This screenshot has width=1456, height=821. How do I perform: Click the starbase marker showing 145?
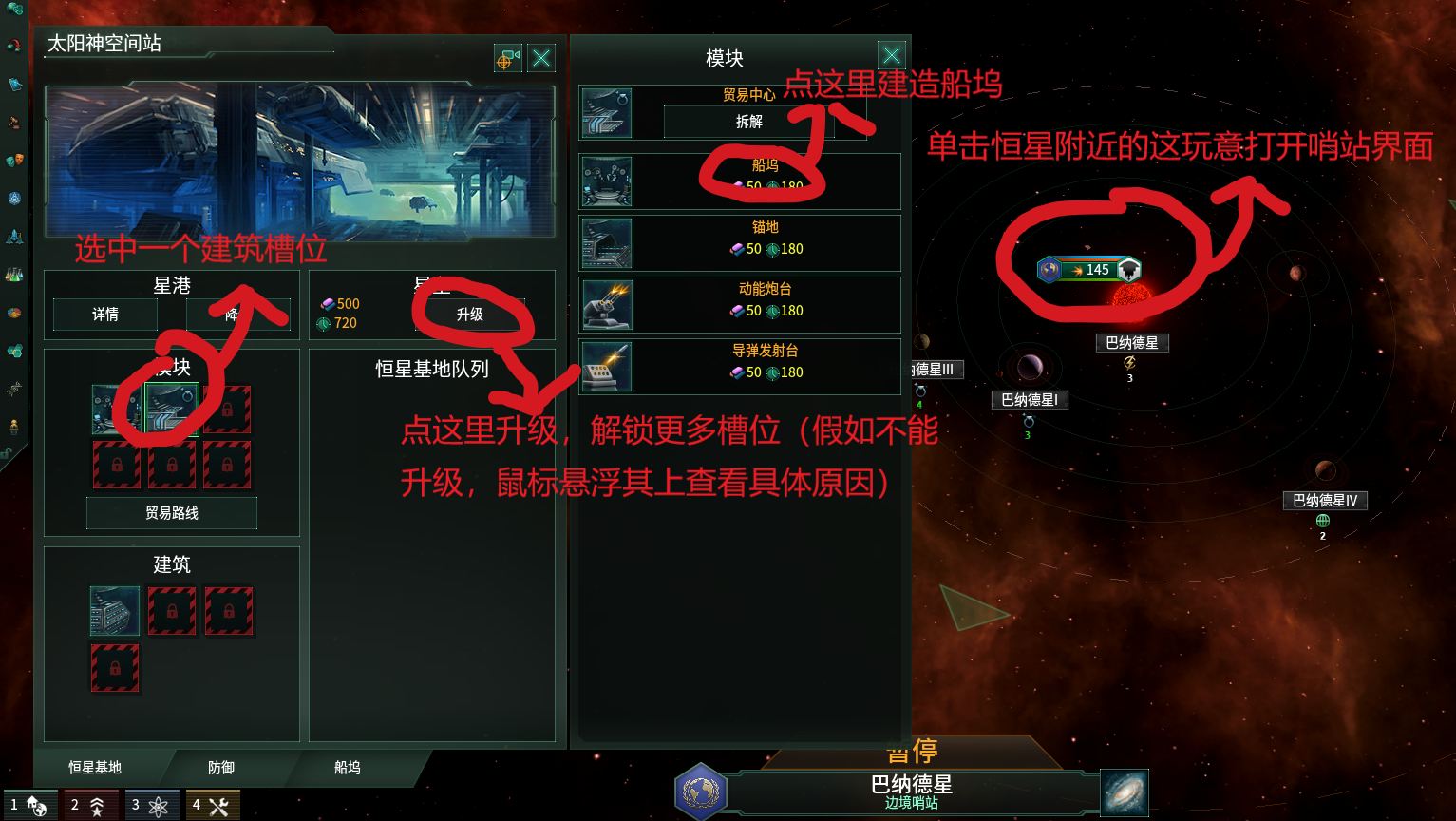click(x=1088, y=270)
